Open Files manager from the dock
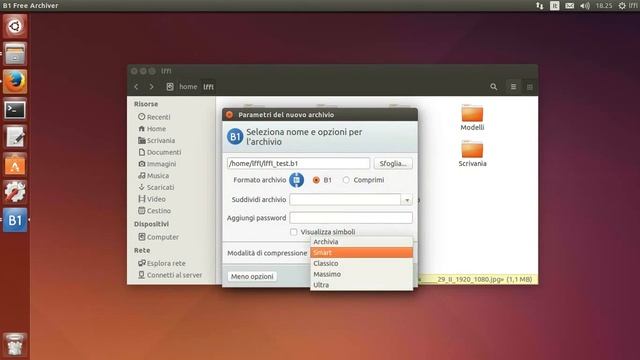Image resolution: width=640 pixels, height=360 pixels. tap(15, 54)
